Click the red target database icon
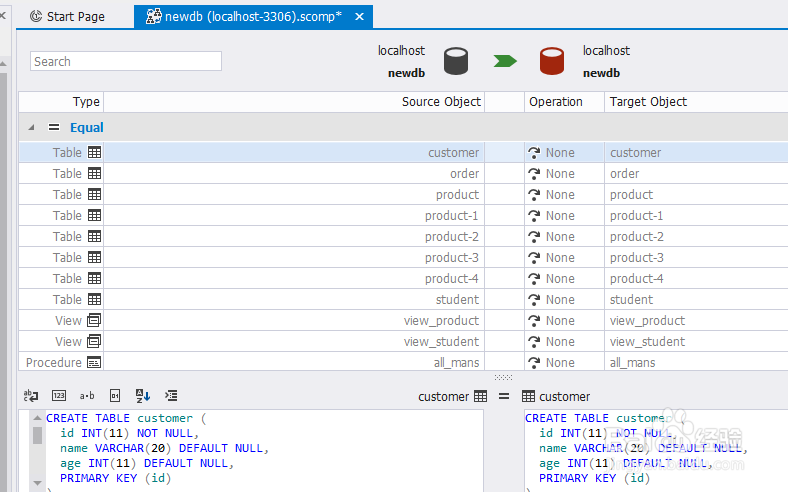 551,61
